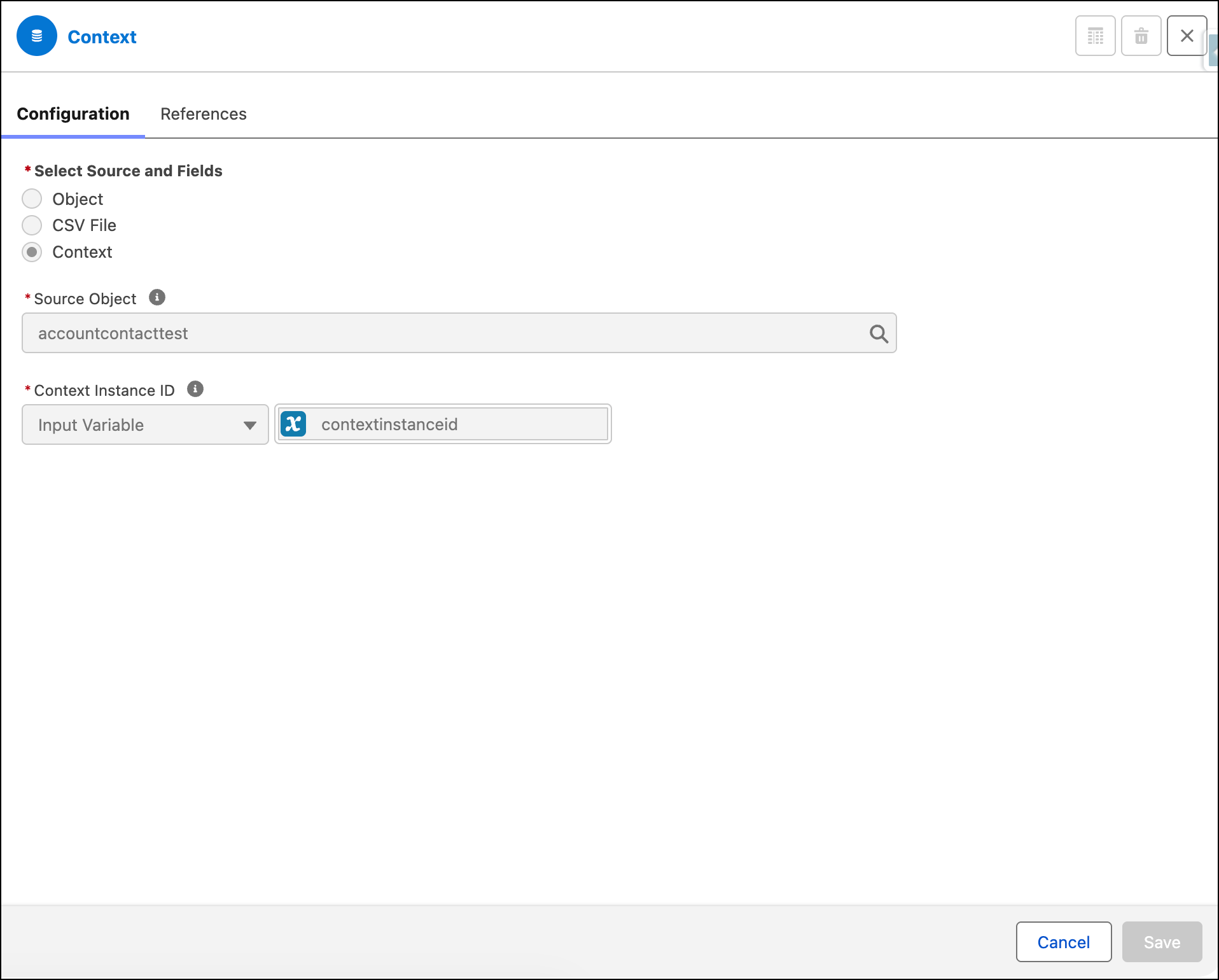Click the Save button

[x=1162, y=942]
